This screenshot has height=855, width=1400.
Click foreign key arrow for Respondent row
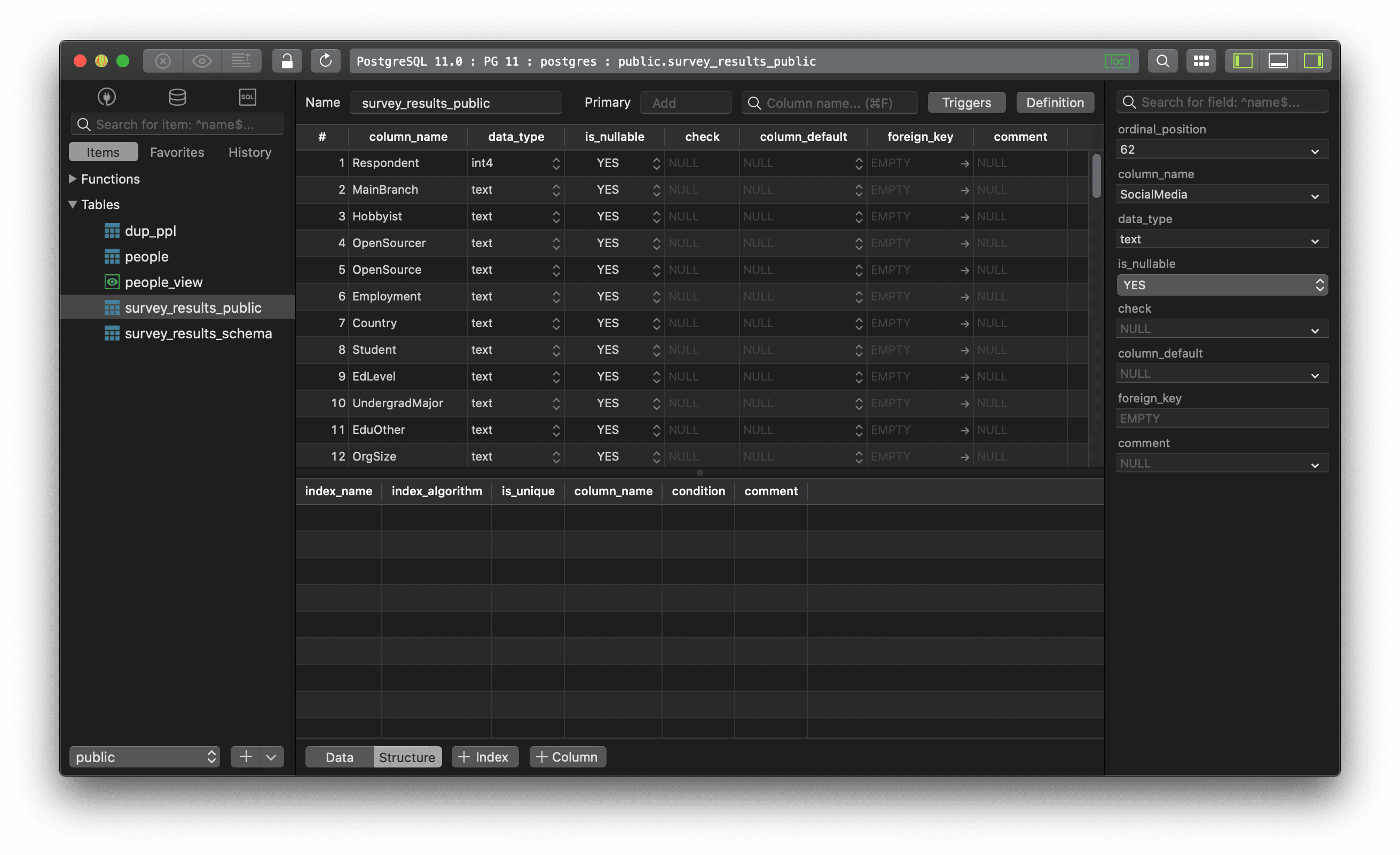965,164
